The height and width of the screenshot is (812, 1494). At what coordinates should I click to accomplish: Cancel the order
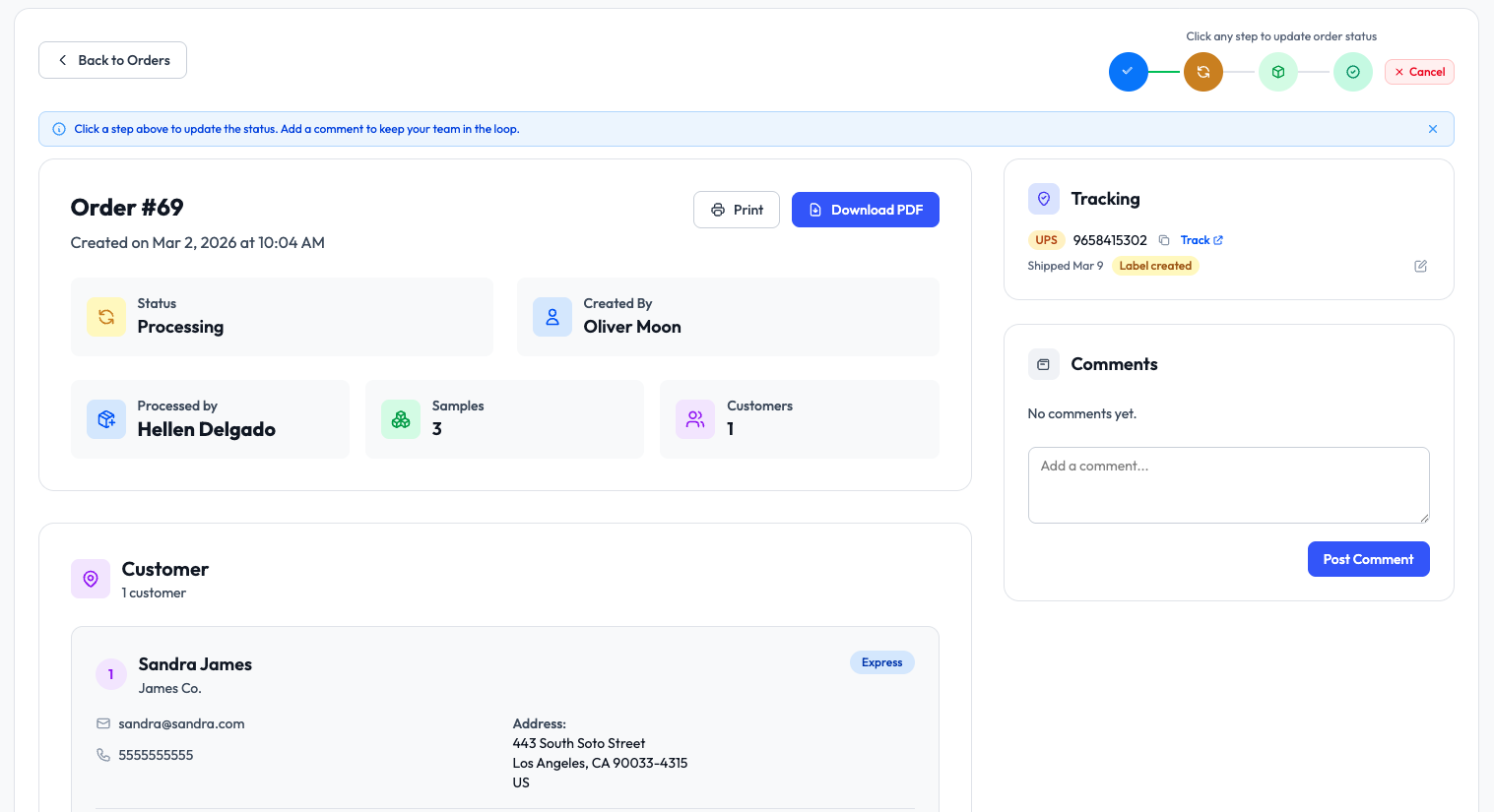tap(1419, 72)
